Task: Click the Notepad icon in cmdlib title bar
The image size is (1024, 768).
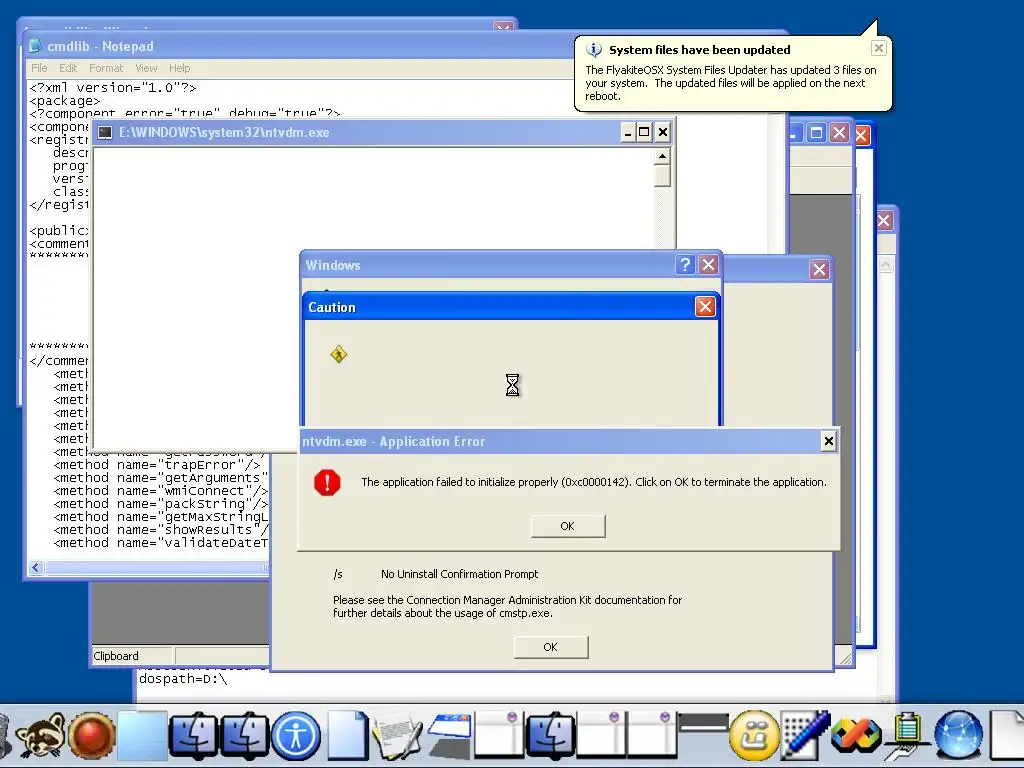Action: [x=35, y=46]
